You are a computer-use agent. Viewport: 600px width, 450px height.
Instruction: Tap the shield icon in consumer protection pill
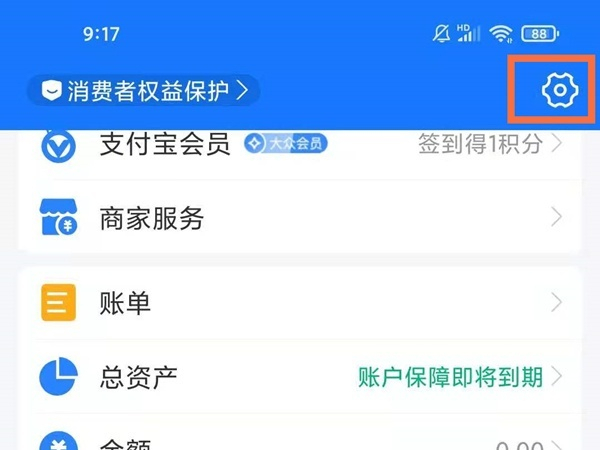point(52,91)
